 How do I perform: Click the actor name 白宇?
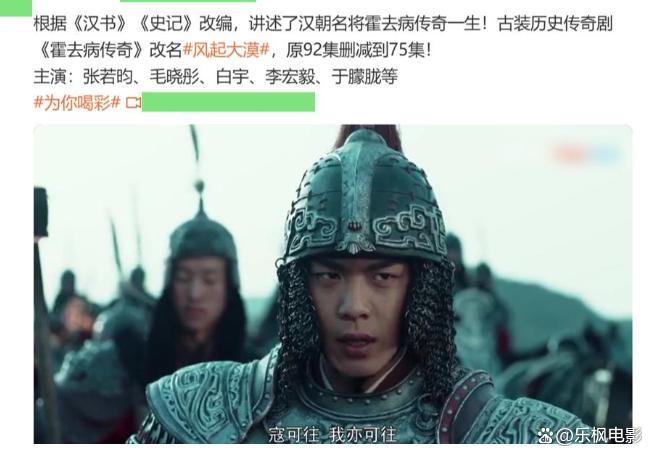232,76
